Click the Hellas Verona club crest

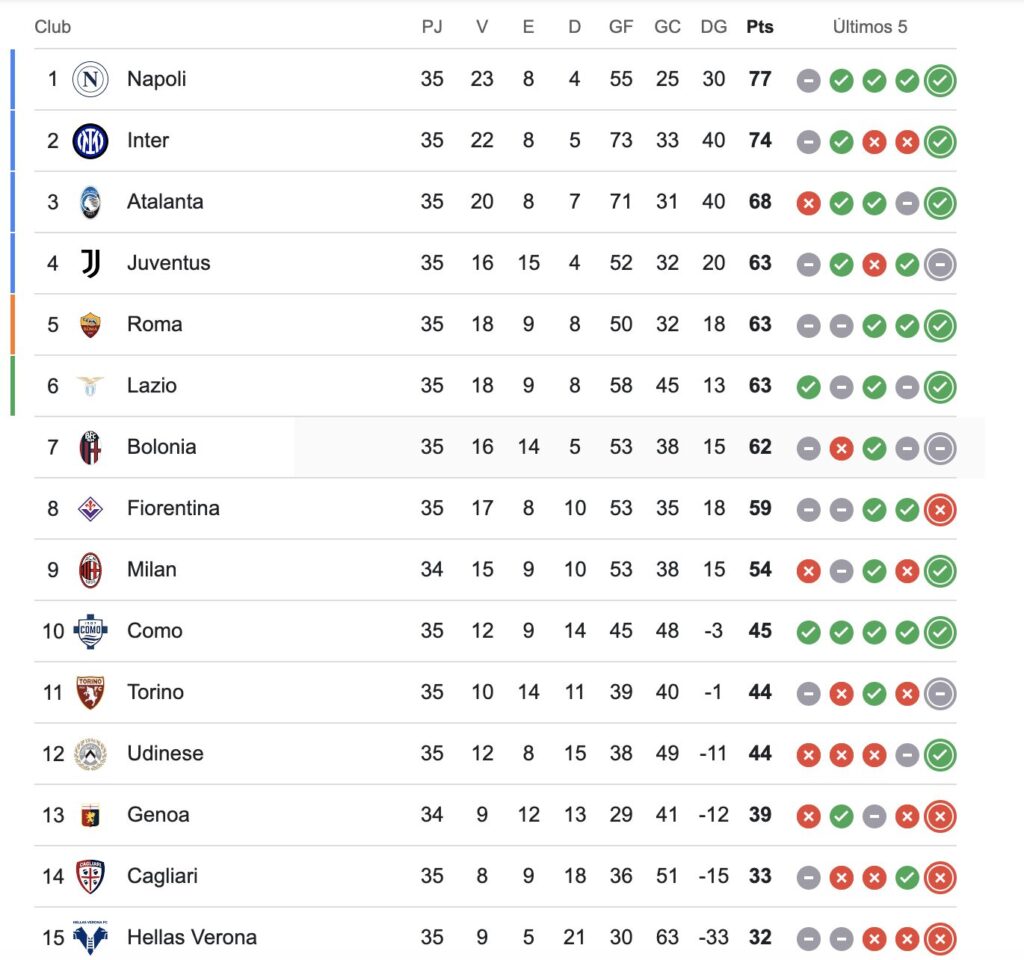point(90,938)
